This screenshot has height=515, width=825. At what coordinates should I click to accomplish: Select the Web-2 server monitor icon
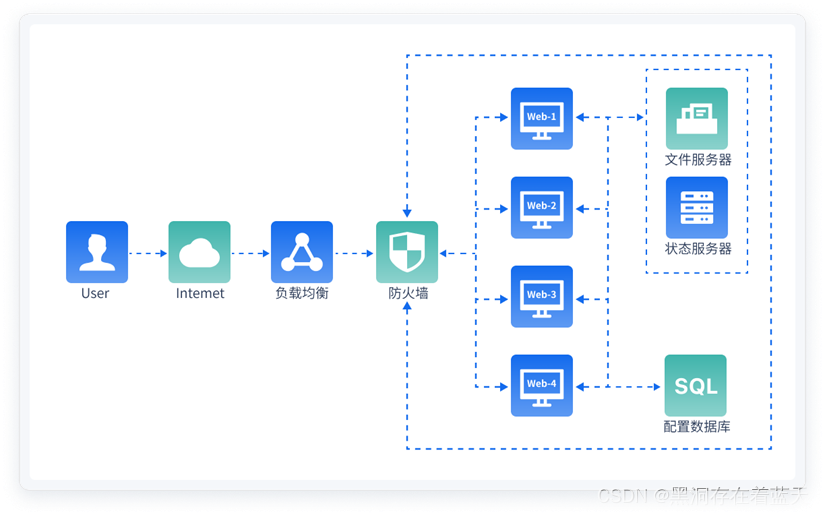tap(542, 207)
